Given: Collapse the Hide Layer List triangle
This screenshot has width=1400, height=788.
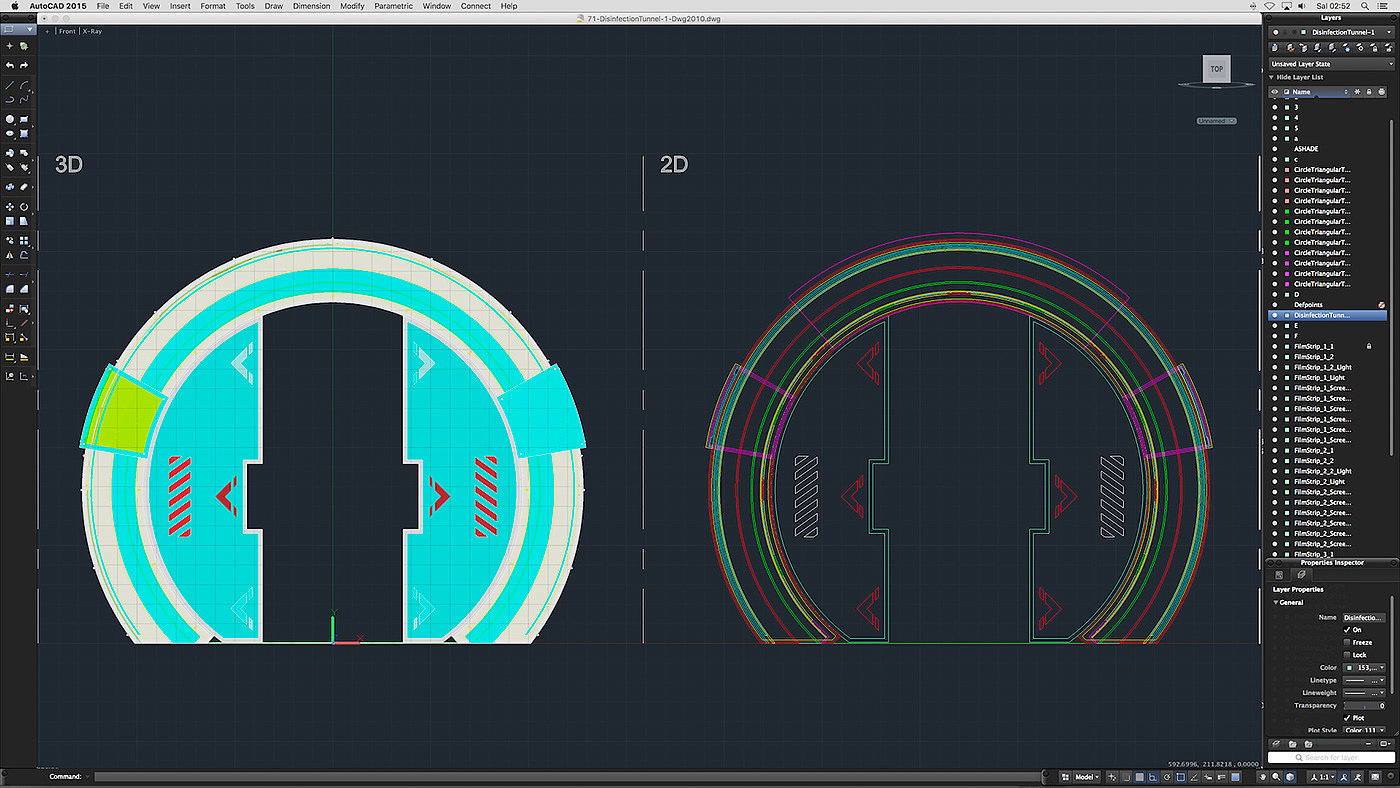Looking at the screenshot, I should [1272, 77].
